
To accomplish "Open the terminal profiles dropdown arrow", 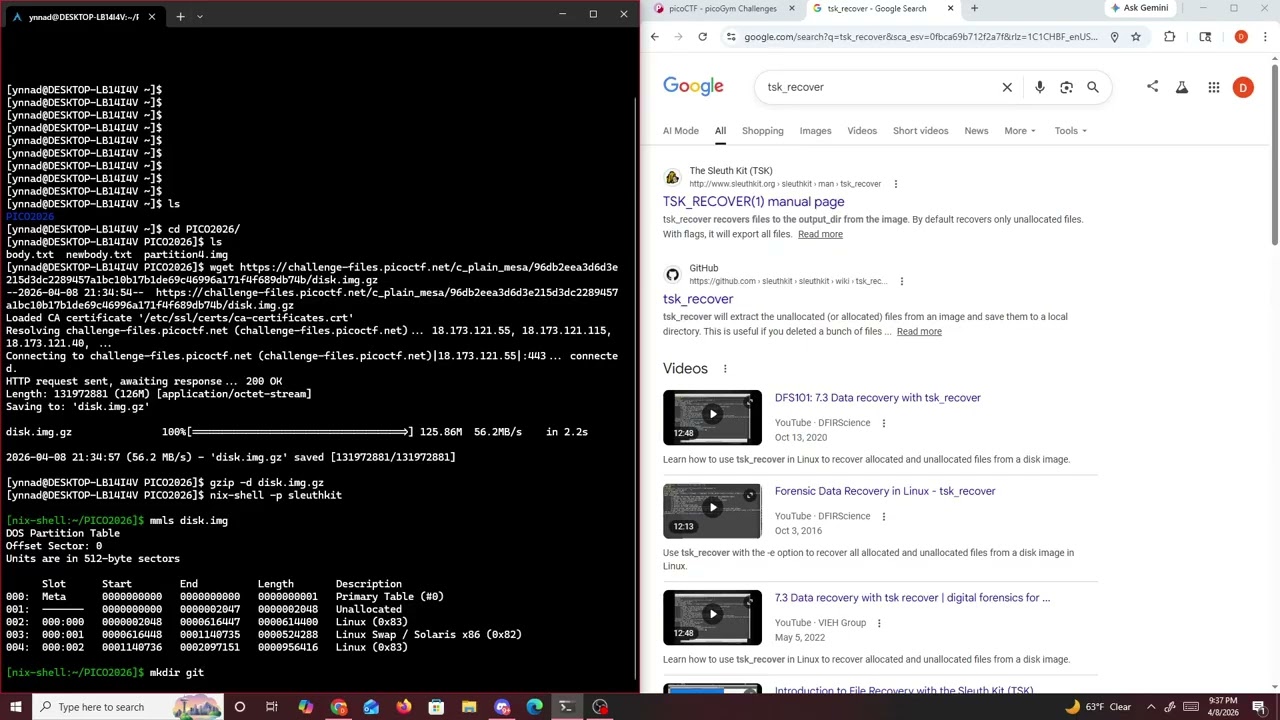I will click(200, 16).
